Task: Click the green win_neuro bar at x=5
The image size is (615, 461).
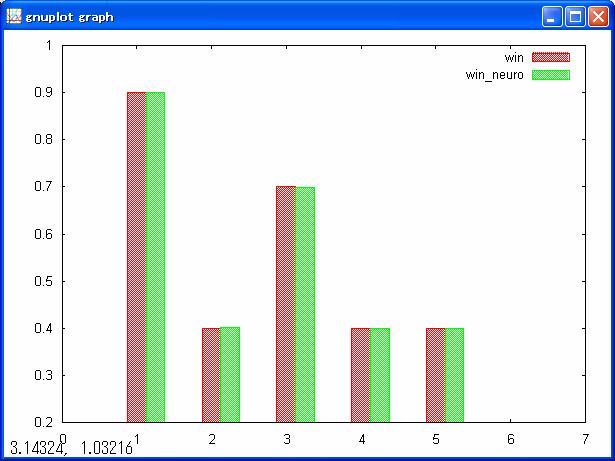Action: click(455, 375)
